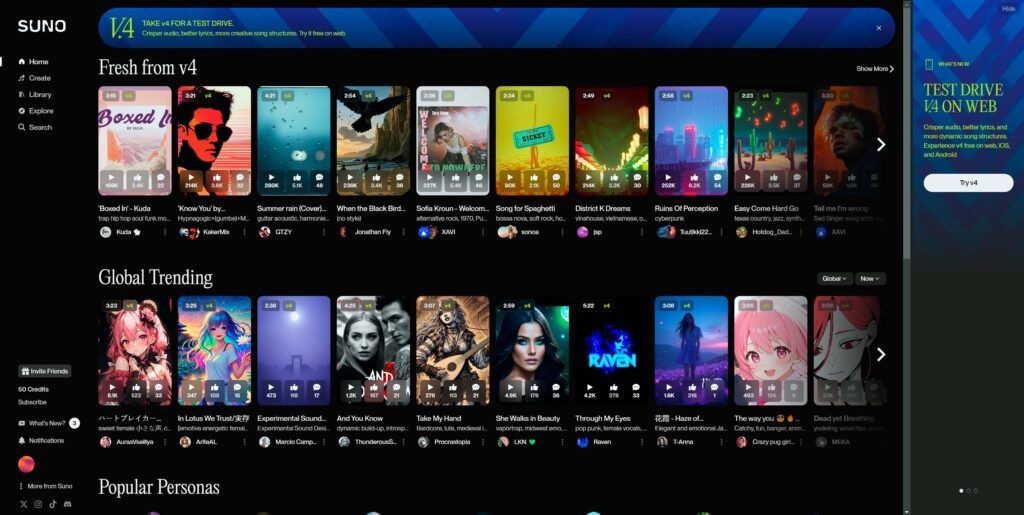
Task: Go to Create in the sidebar
Action: 35,78
